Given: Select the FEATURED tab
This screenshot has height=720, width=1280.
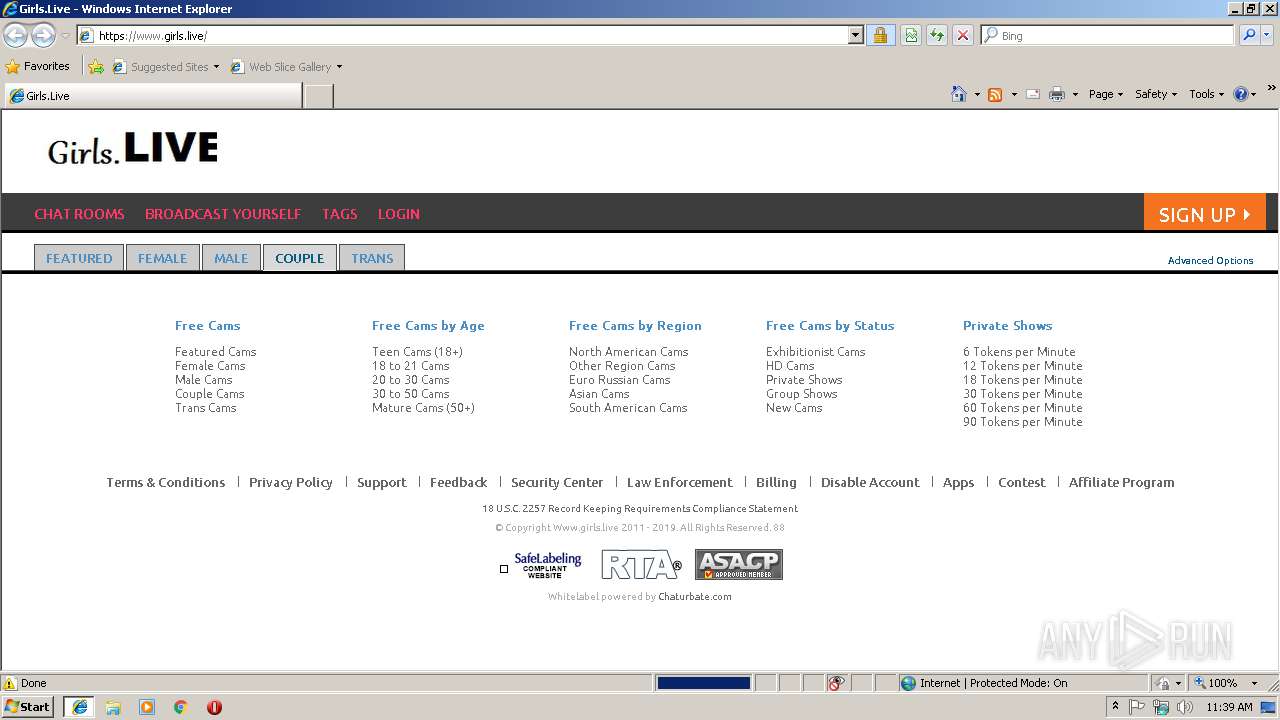Looking at the screenshot, I should coord(79,258).
